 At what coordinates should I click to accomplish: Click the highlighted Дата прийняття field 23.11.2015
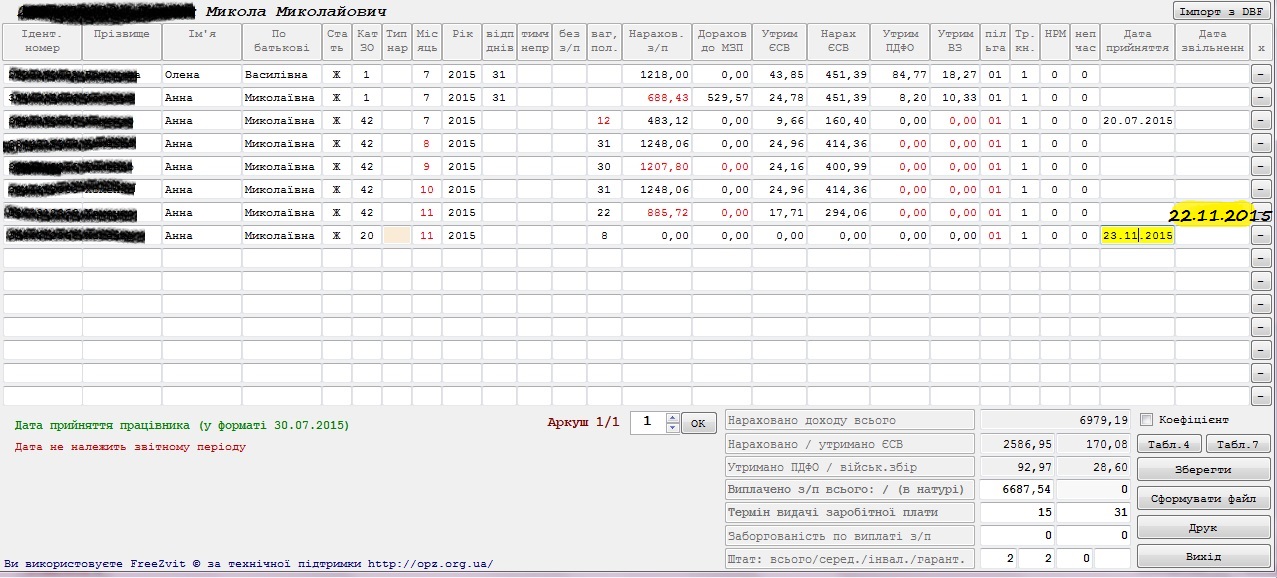(1137, 236)
